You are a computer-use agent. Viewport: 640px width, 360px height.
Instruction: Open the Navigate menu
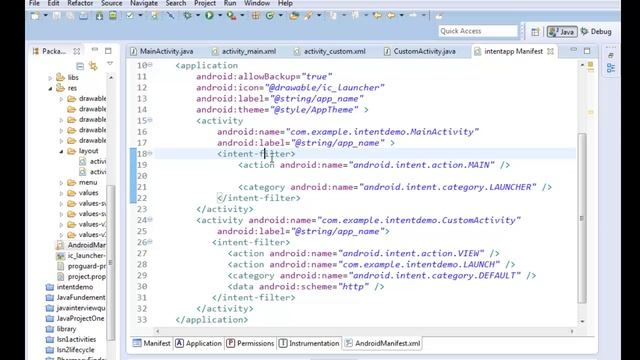pos(144,3)
